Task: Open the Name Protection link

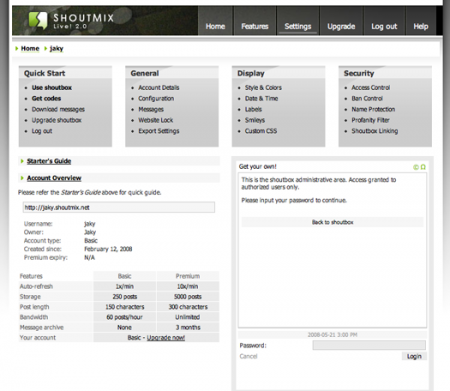Action: [x=373, y=109]
